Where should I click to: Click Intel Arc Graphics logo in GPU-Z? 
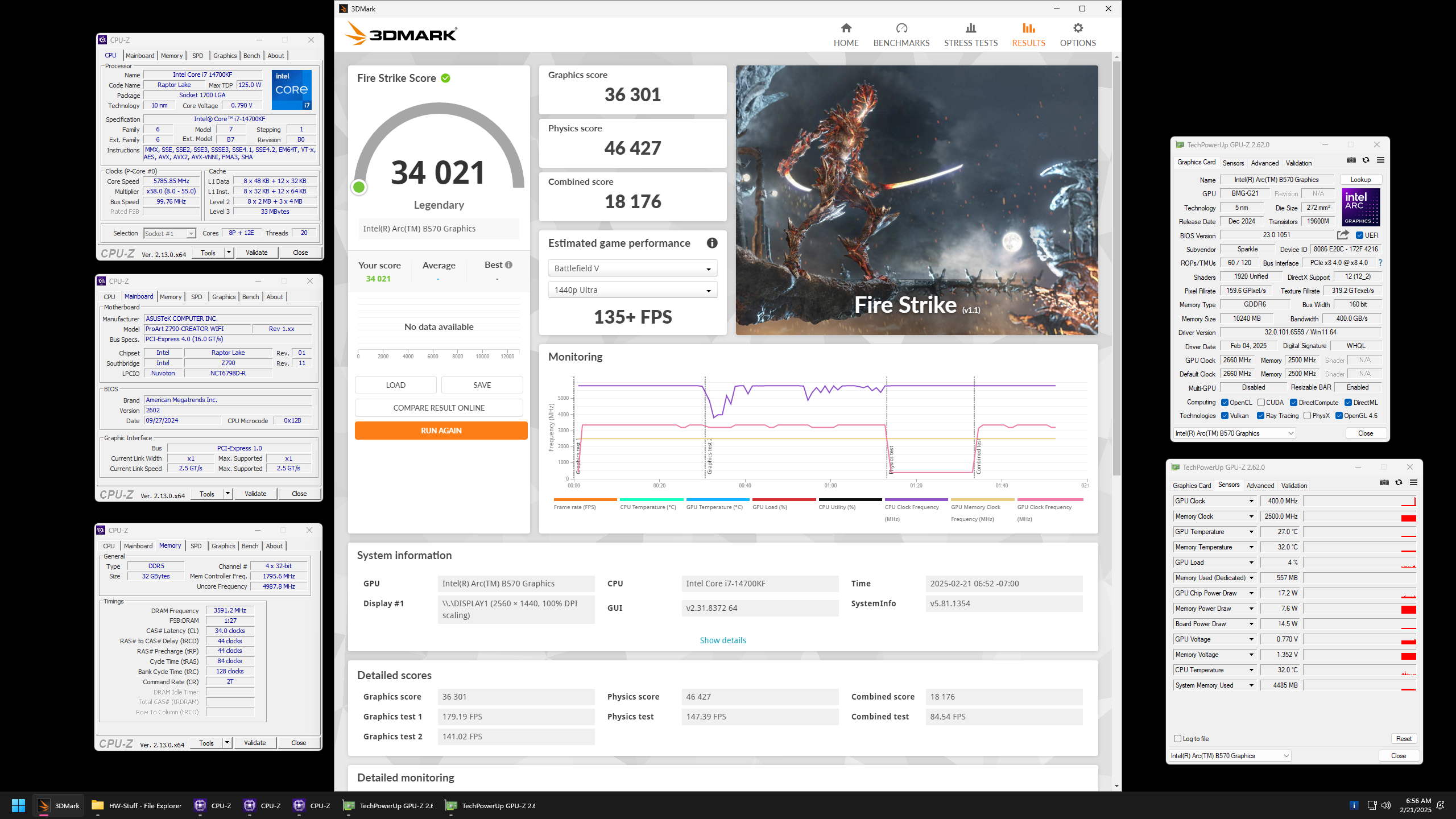[x=1361, y=208]
